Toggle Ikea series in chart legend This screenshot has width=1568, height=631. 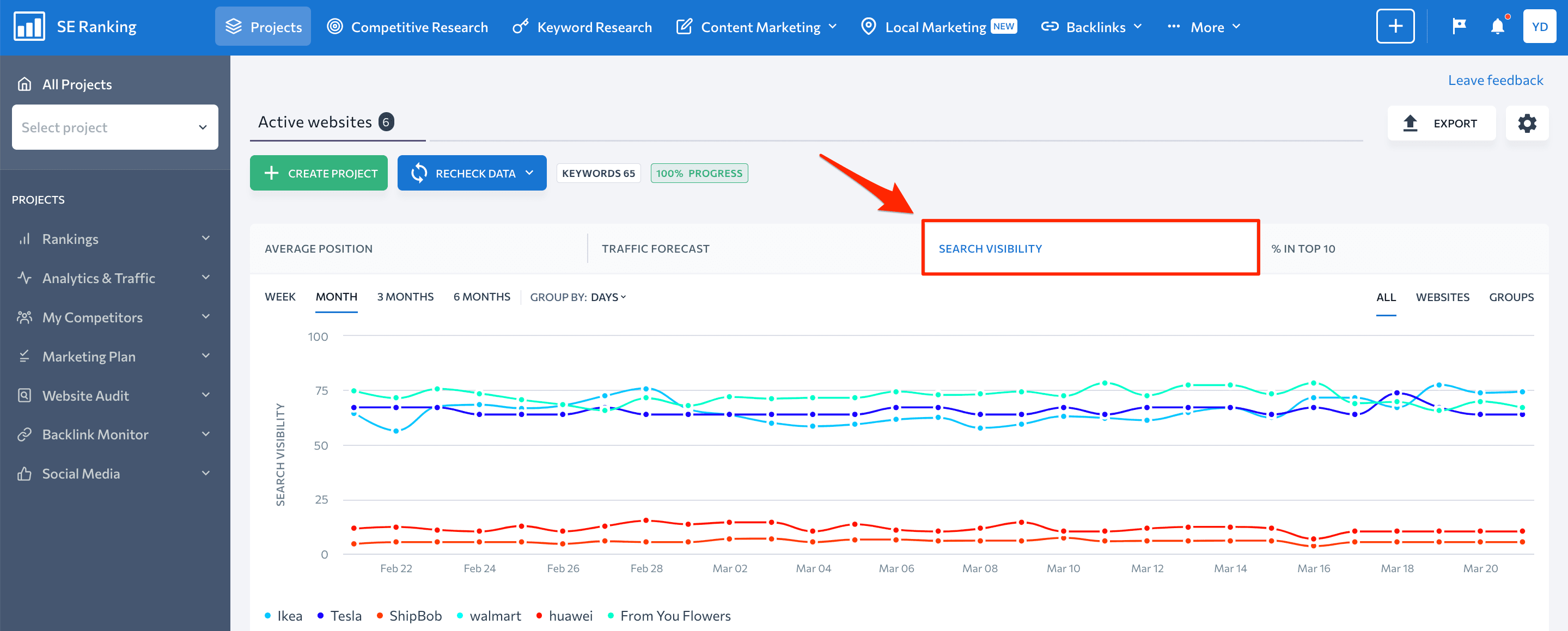click(x=283, y=616)
